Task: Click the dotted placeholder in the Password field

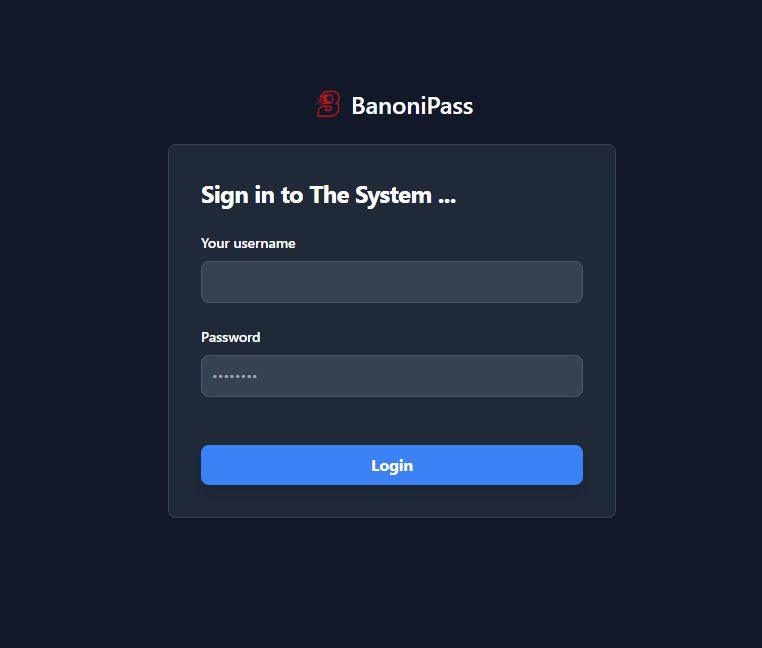Action: click(235, 376)
